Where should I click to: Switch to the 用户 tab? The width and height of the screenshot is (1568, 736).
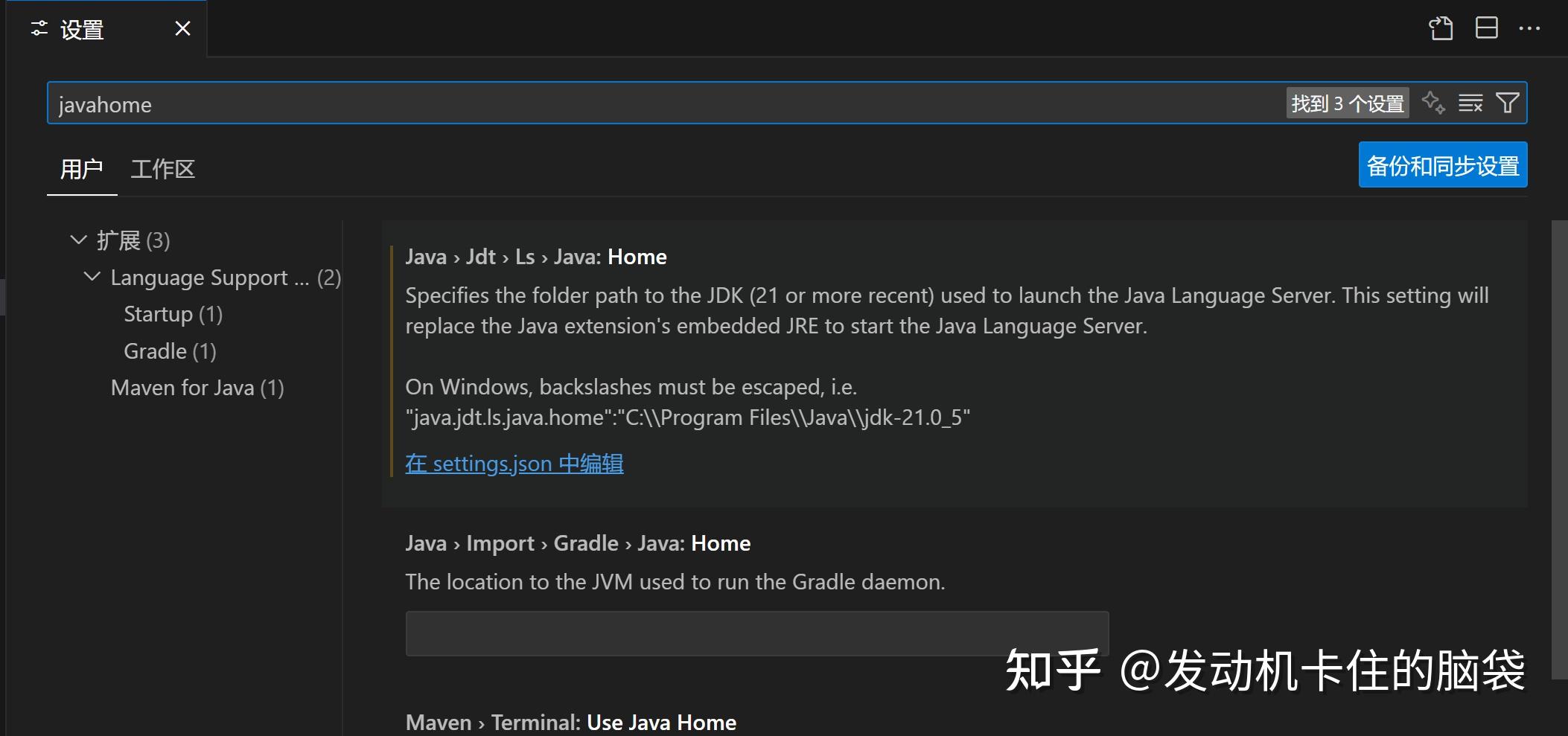pos(82,169)
